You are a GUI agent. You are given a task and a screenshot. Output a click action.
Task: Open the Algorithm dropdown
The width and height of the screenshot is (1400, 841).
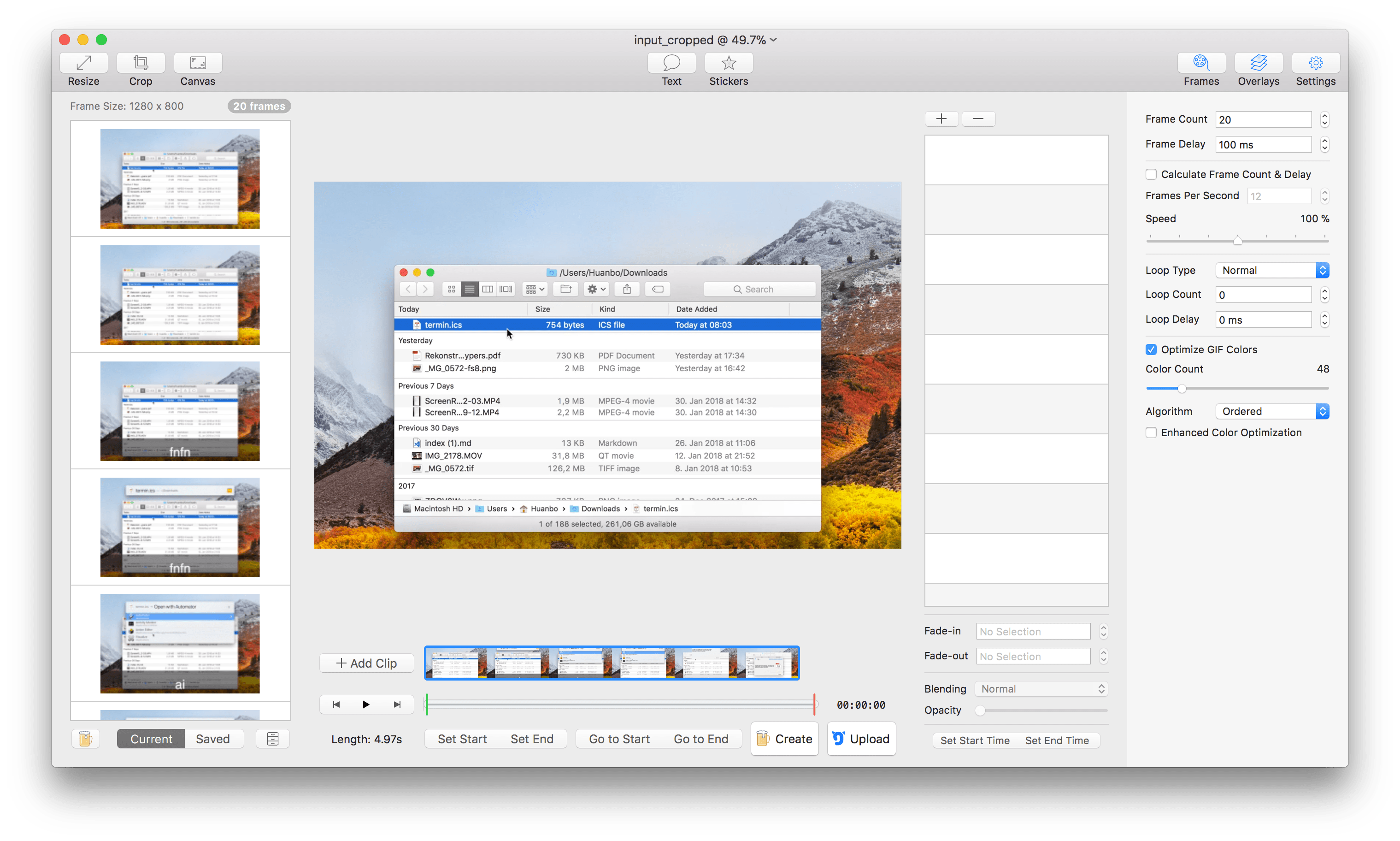coord(1271,411)
